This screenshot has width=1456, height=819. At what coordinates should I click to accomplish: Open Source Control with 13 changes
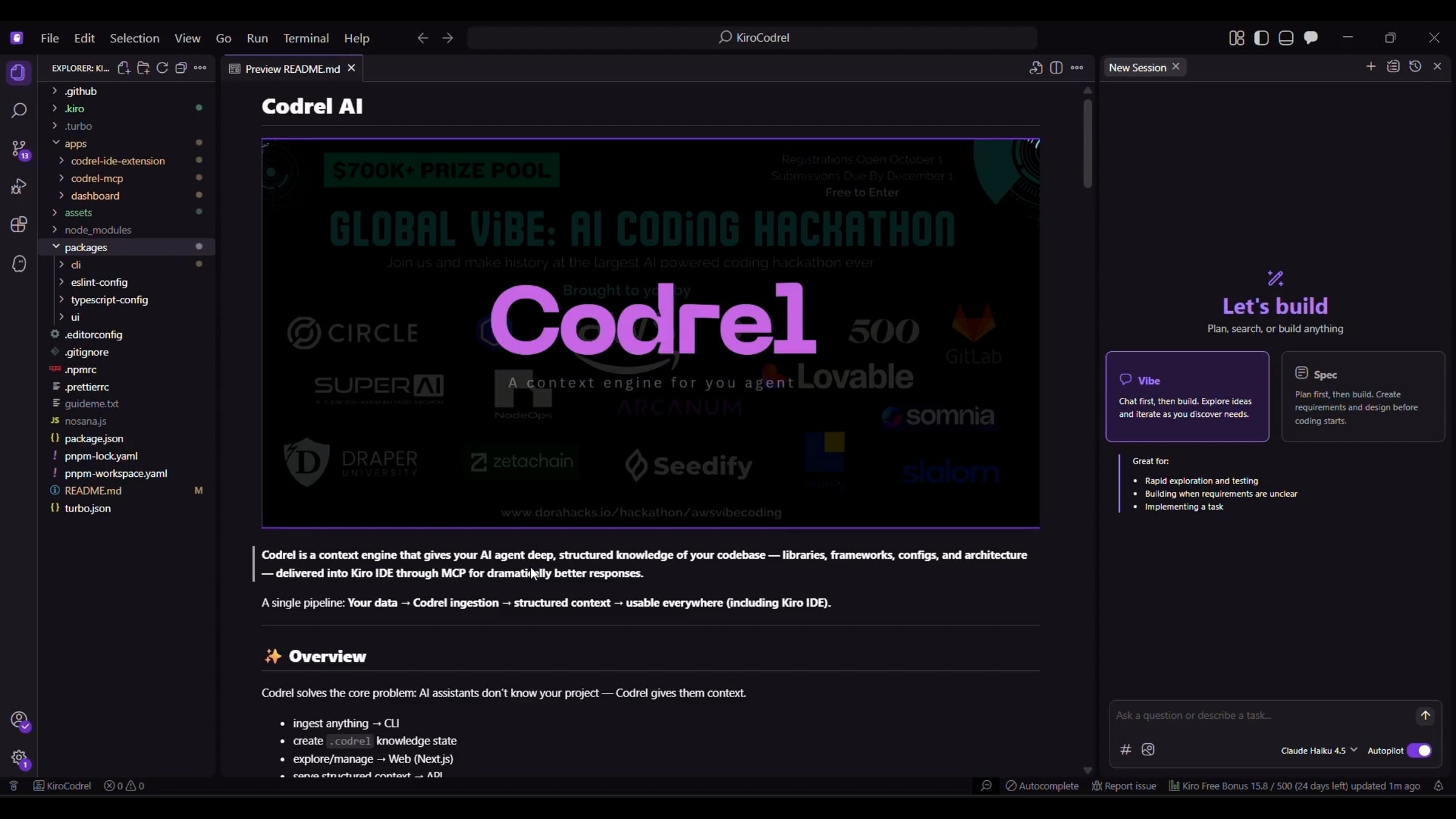(19, 149)
